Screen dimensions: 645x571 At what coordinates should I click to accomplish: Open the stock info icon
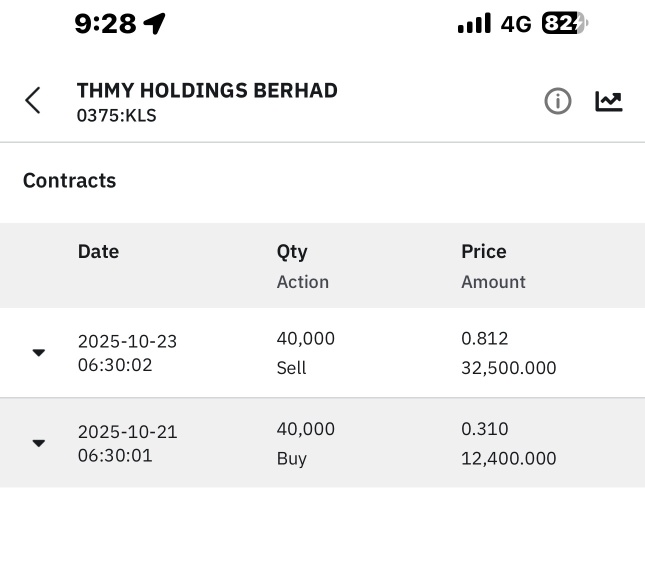(558, 101)
